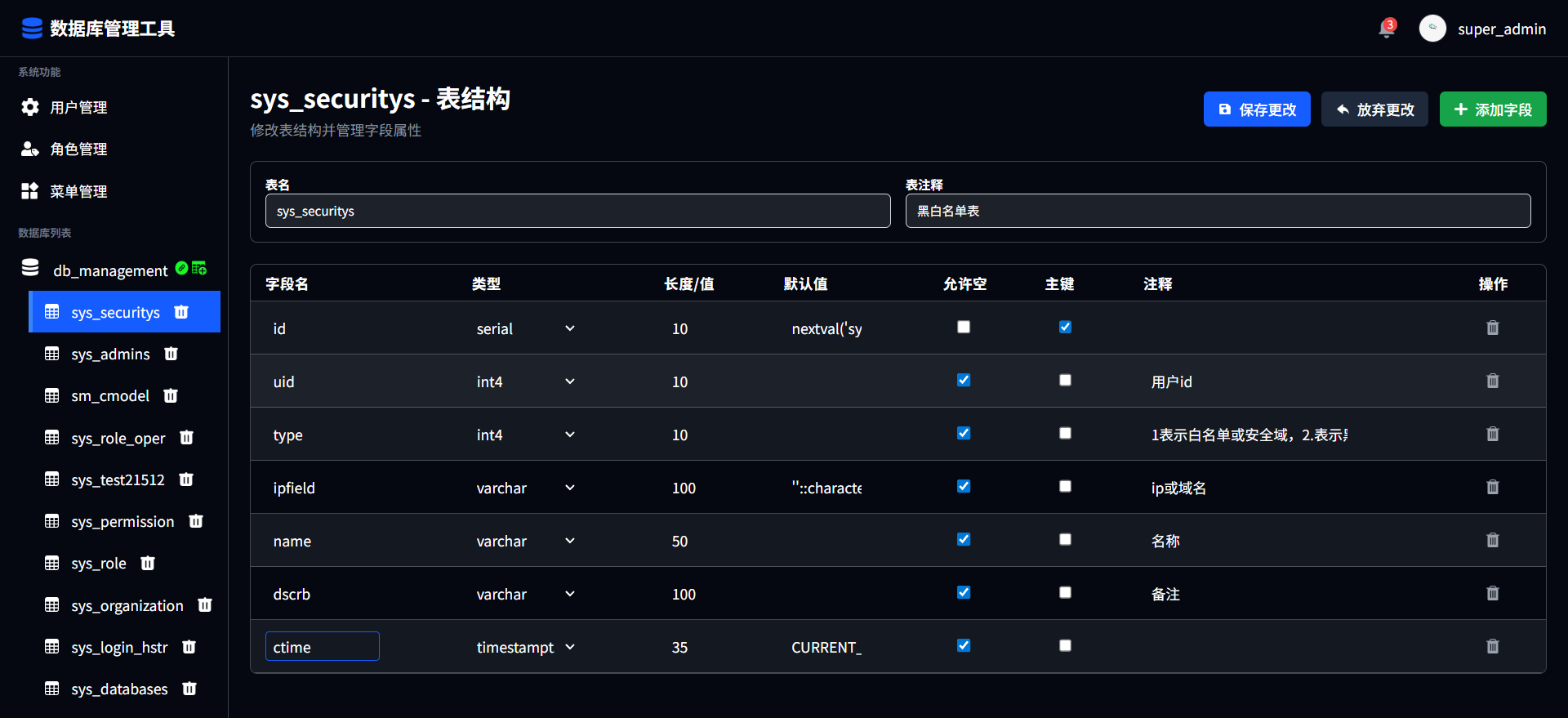Delete the sys_admins table via trash icon

[171, 354]
